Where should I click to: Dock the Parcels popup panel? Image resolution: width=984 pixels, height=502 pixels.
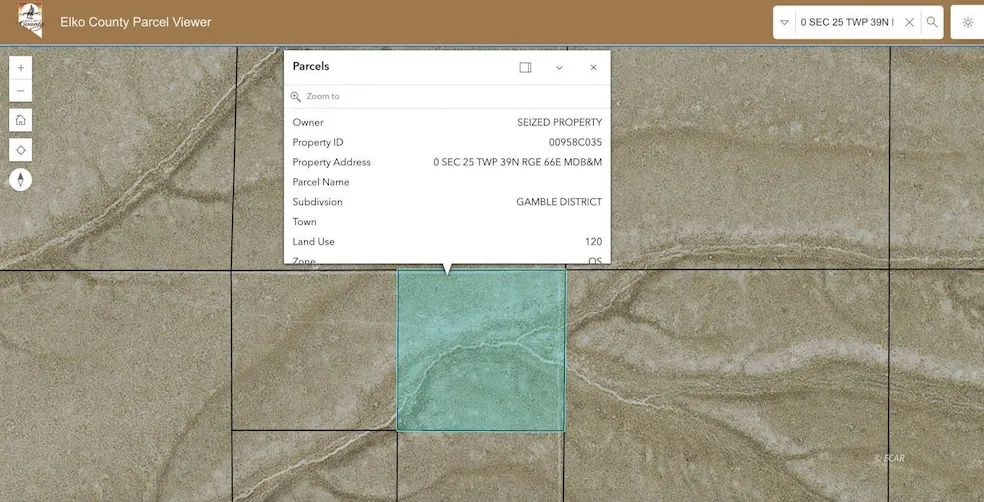[525, 67]
